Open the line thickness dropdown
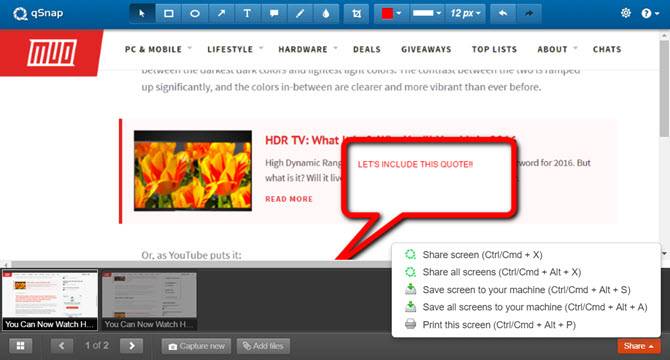This screenshot has height=360, width=670. 426,13
